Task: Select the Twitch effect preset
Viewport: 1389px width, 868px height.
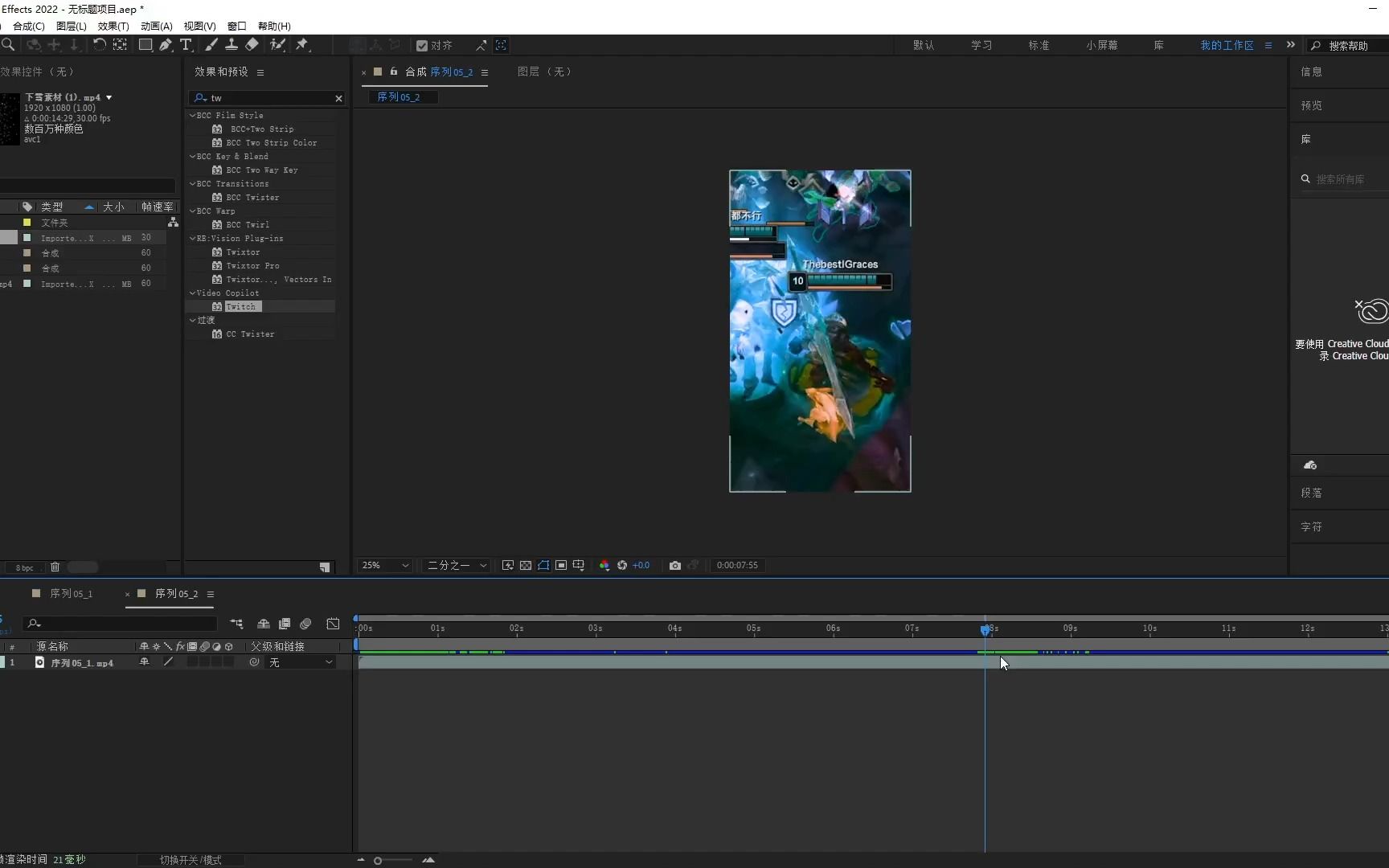Action: (240, 307)
